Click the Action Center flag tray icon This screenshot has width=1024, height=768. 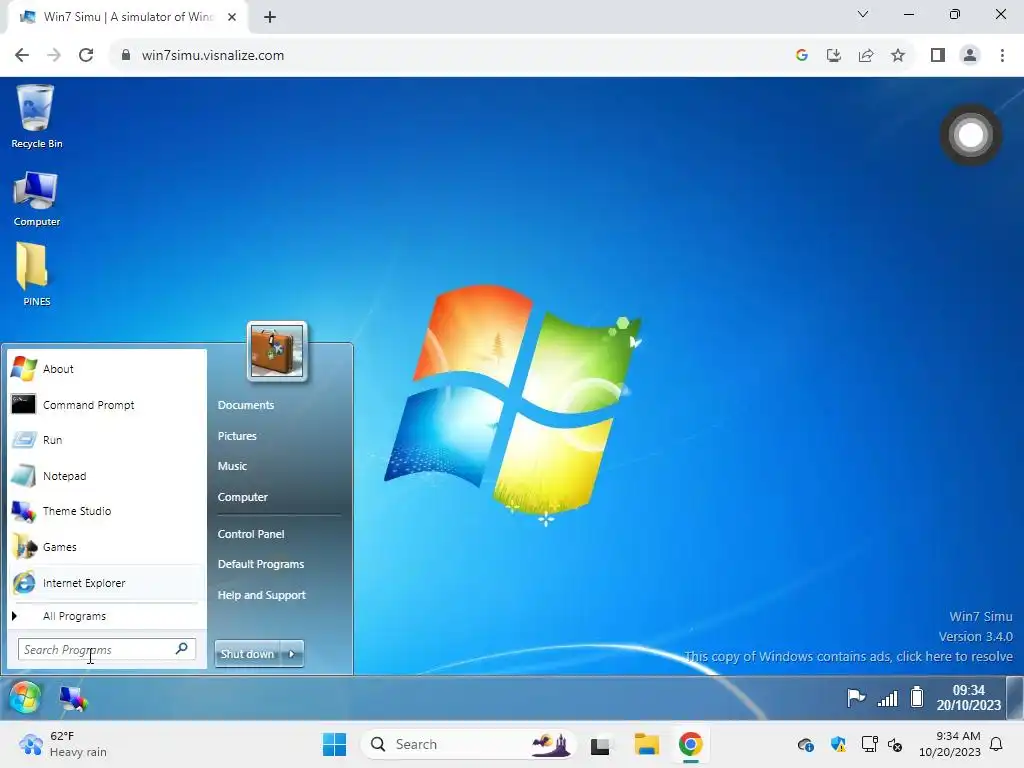tap(856, 697)
